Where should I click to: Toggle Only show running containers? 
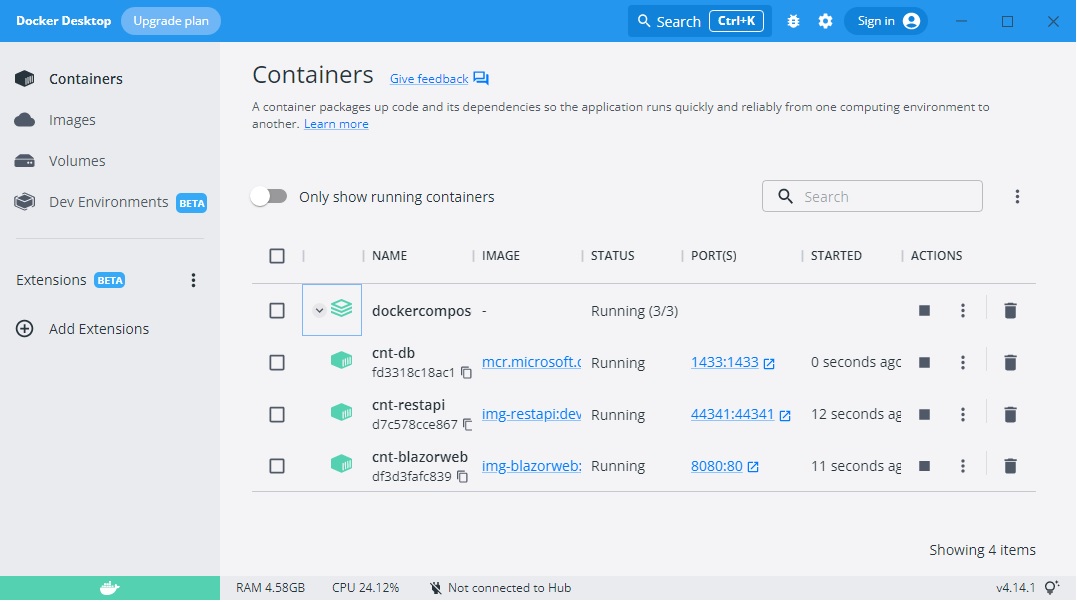(x=269, y=197)
